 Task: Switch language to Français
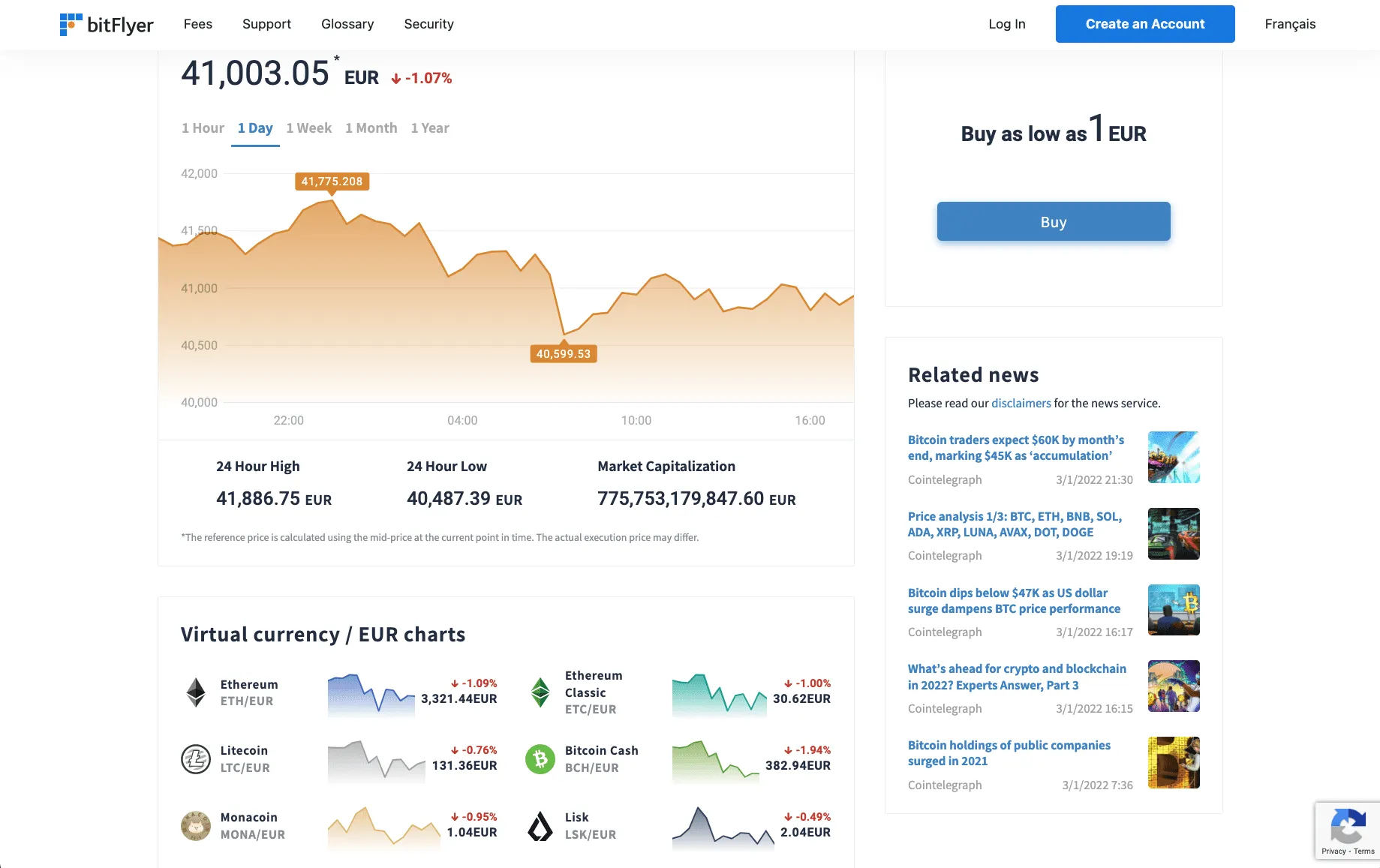click(1289, 24)
